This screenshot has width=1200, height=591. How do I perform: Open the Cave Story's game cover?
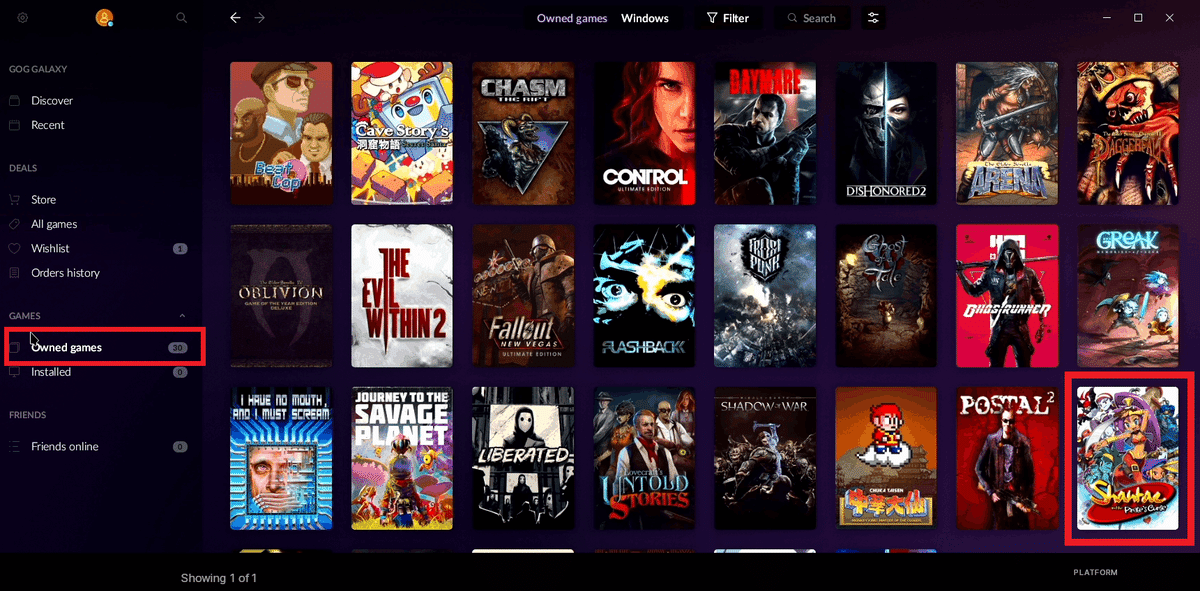(402, 133)
